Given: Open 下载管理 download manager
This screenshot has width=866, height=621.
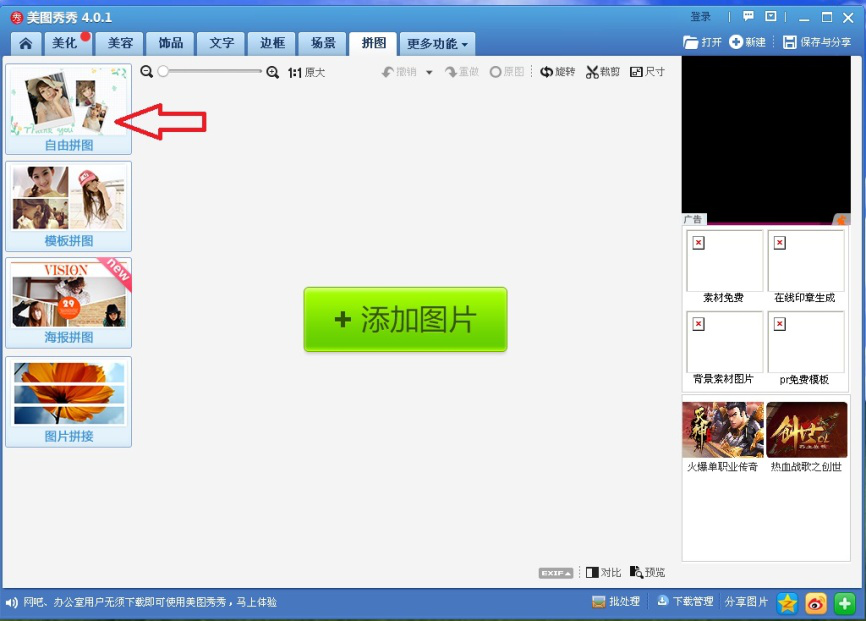Looking at the screenshot, I should 685,602.
